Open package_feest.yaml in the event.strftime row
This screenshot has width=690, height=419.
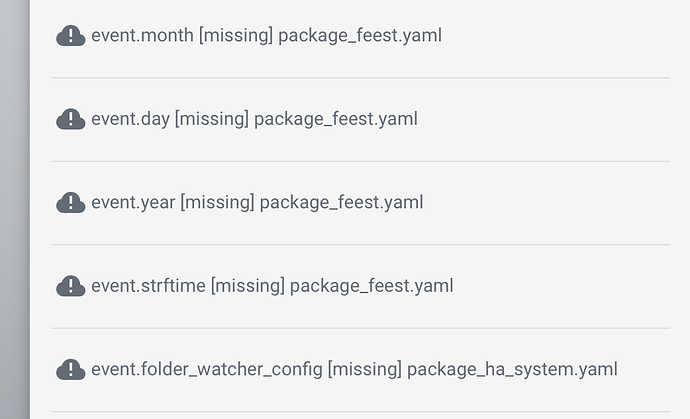[372, 286]
